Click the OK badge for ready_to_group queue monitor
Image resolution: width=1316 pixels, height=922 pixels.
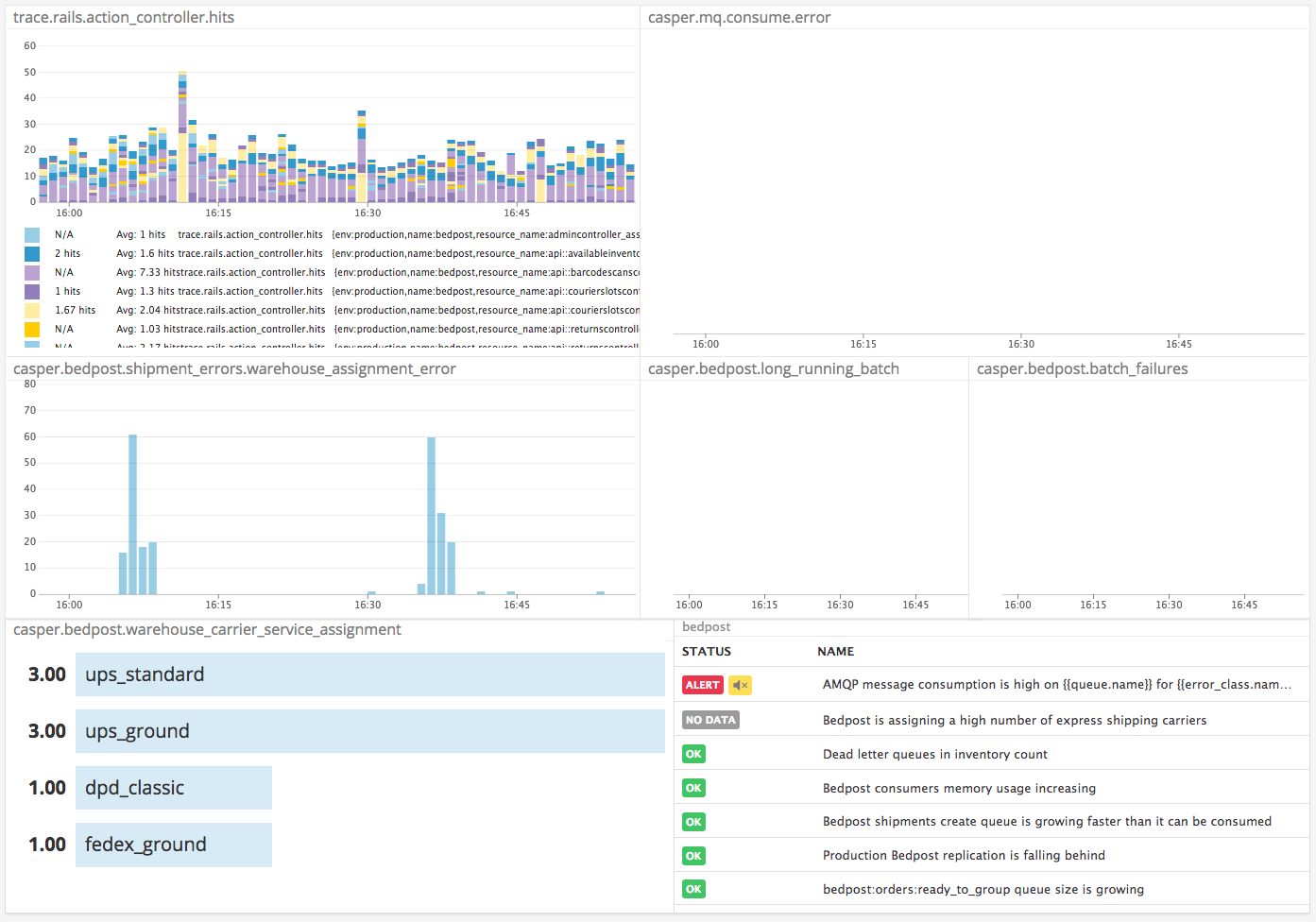[693, 889]
